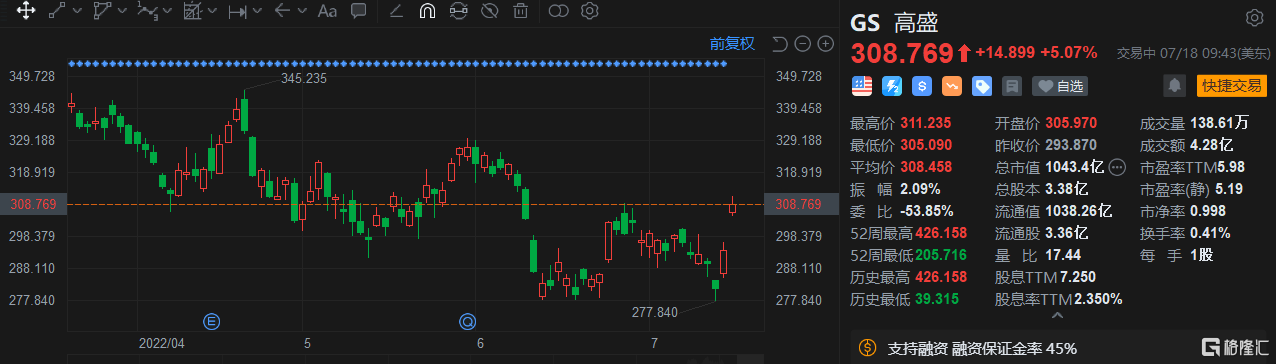
Task: Toggle the overlapping circles compare icon
Action: [x=559, y=12]
